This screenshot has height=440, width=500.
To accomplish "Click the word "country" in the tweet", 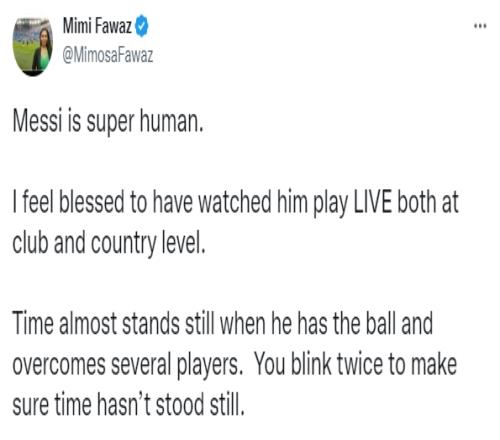I will 123,245.
